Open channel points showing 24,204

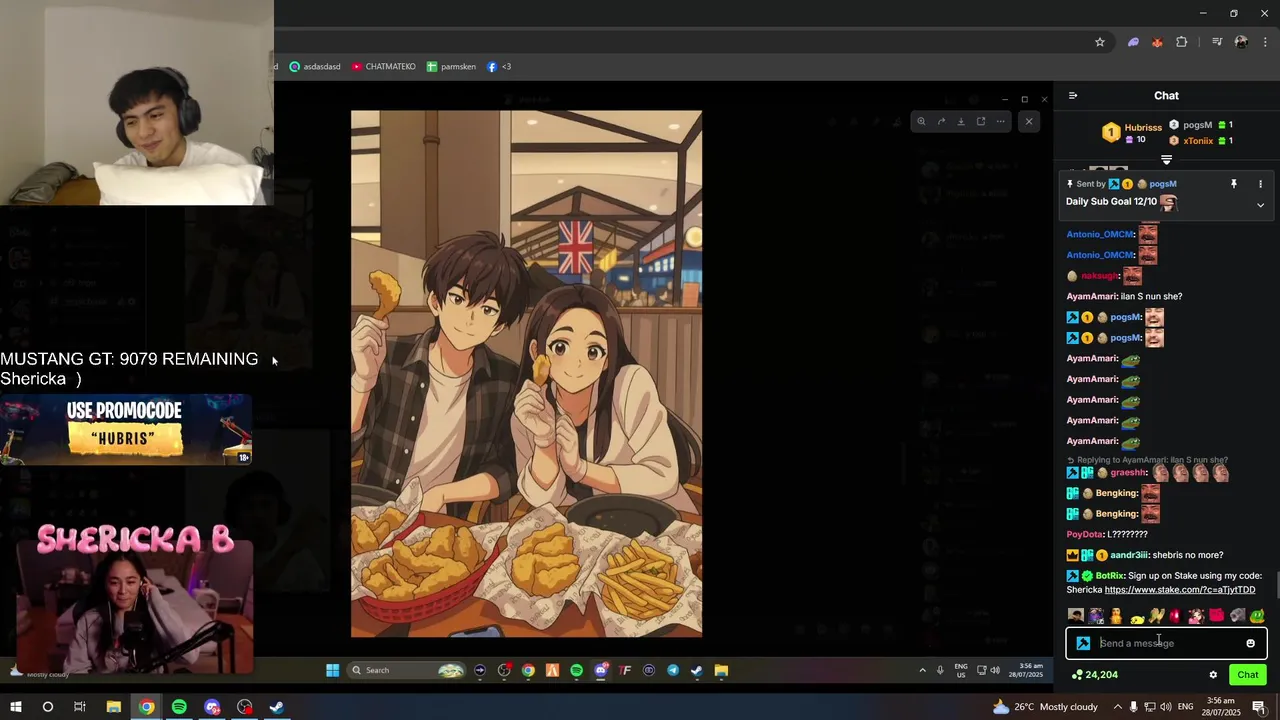[1094, 675]
